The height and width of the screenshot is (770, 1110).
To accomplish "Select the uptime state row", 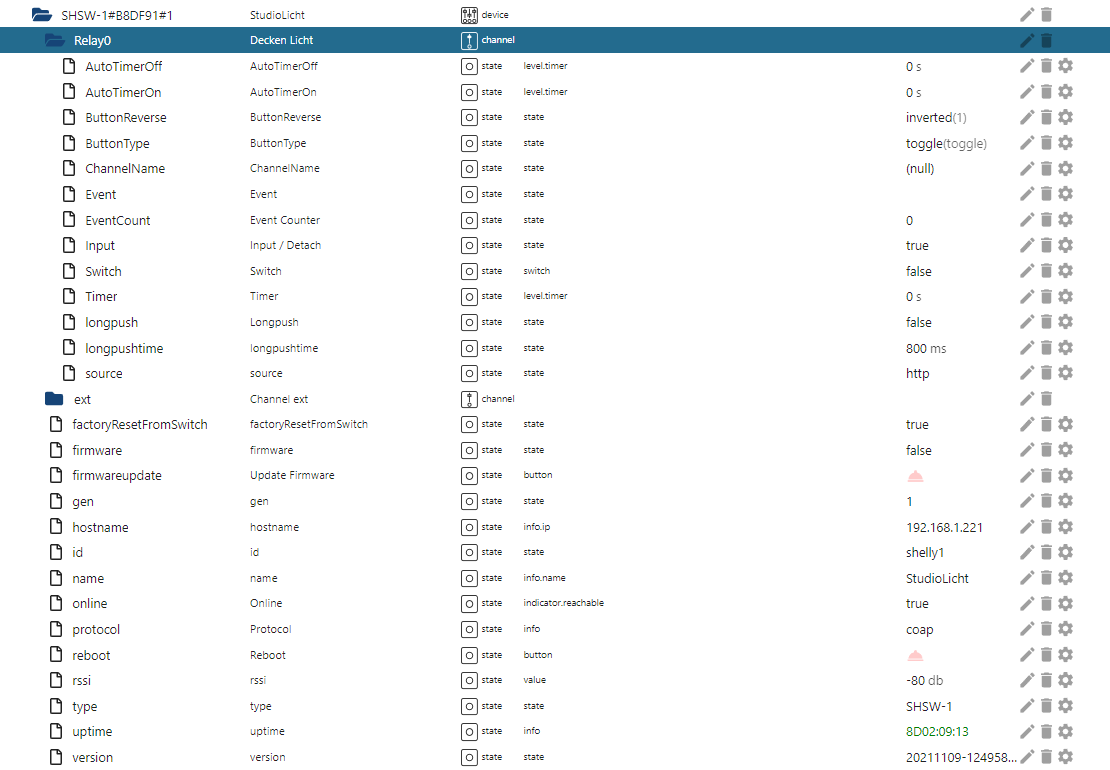I will pyautogui.click(x=91, y=732).
